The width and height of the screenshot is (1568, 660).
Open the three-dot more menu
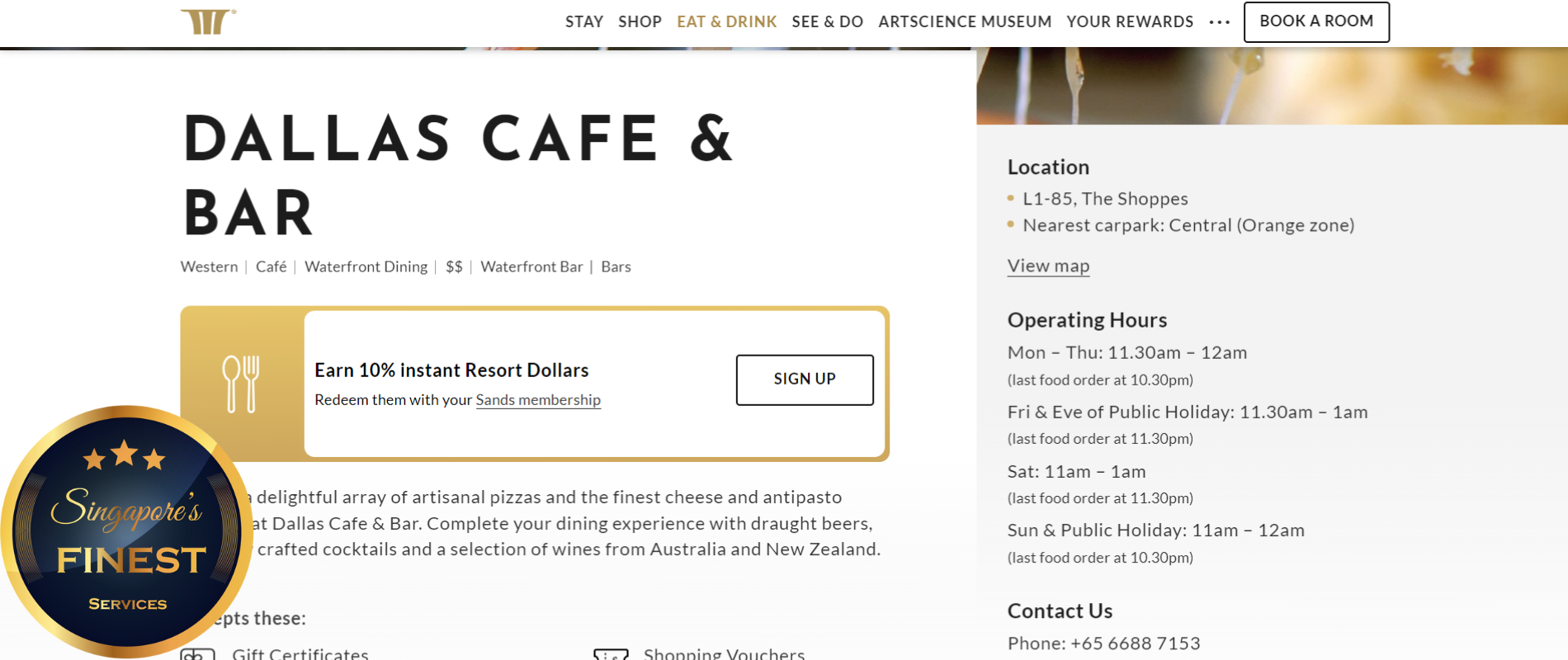click(x=1219, y=22)
